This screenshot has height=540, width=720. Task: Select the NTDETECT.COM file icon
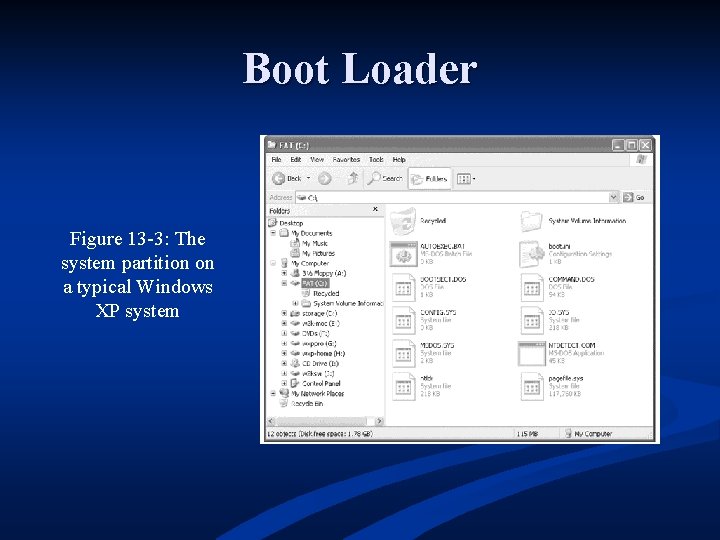532,354
